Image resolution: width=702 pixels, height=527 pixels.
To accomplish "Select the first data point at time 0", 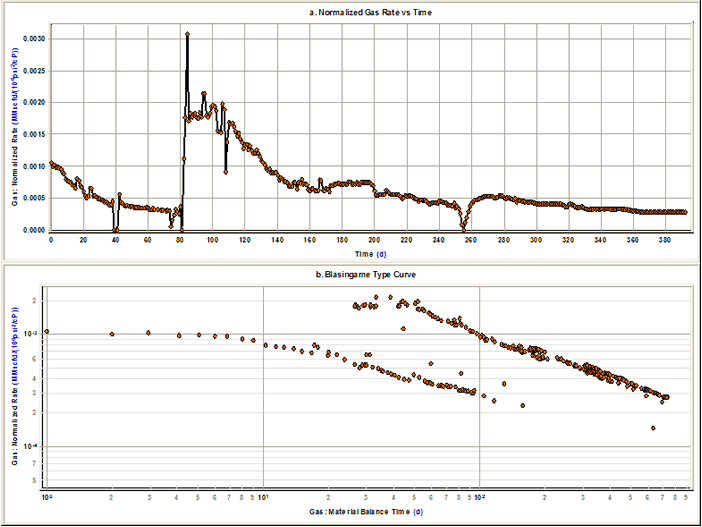I will (50, 163).
